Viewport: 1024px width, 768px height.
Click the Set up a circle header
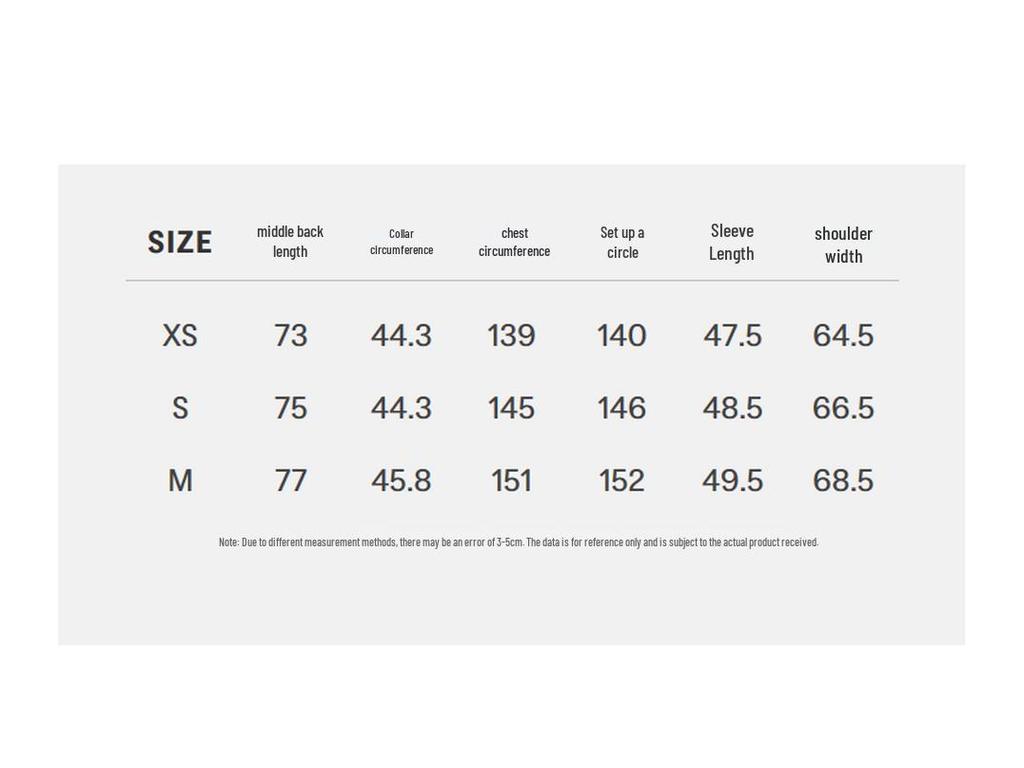[622, 242]
